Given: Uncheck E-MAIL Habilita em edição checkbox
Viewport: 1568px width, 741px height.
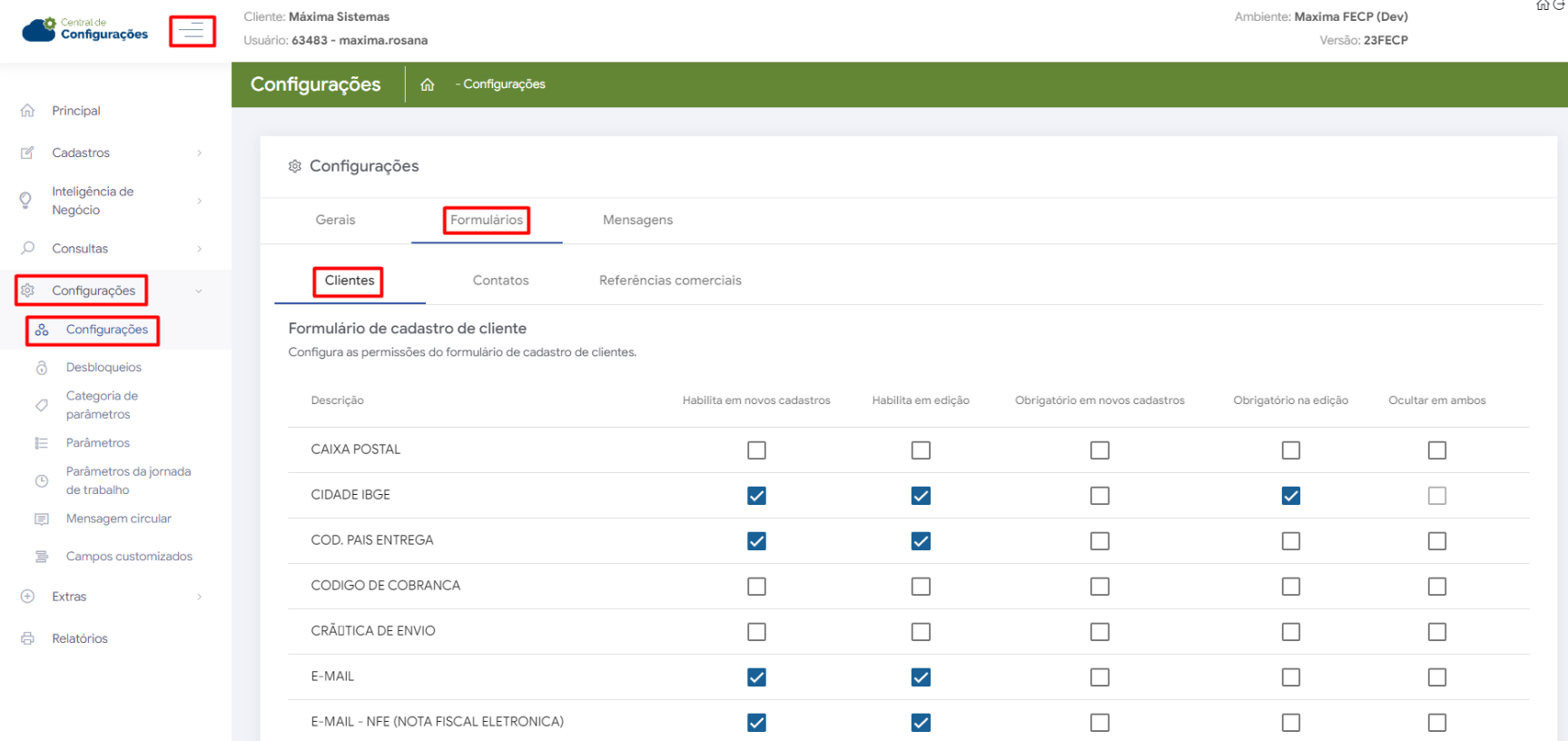Looking at the screenshot, I should tap(921, 677).
